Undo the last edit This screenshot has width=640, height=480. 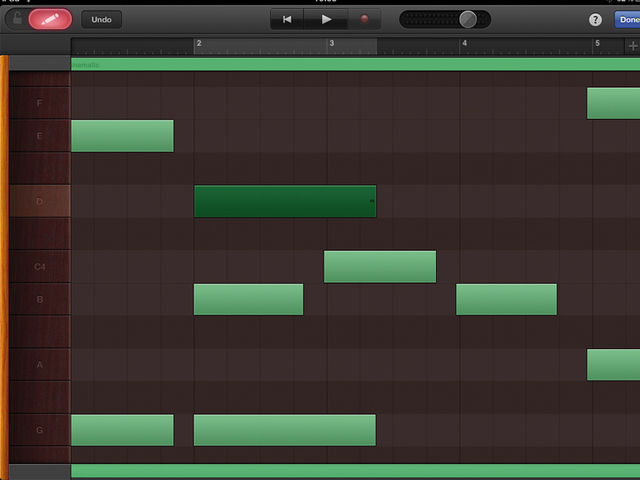[x=101, y=19]
